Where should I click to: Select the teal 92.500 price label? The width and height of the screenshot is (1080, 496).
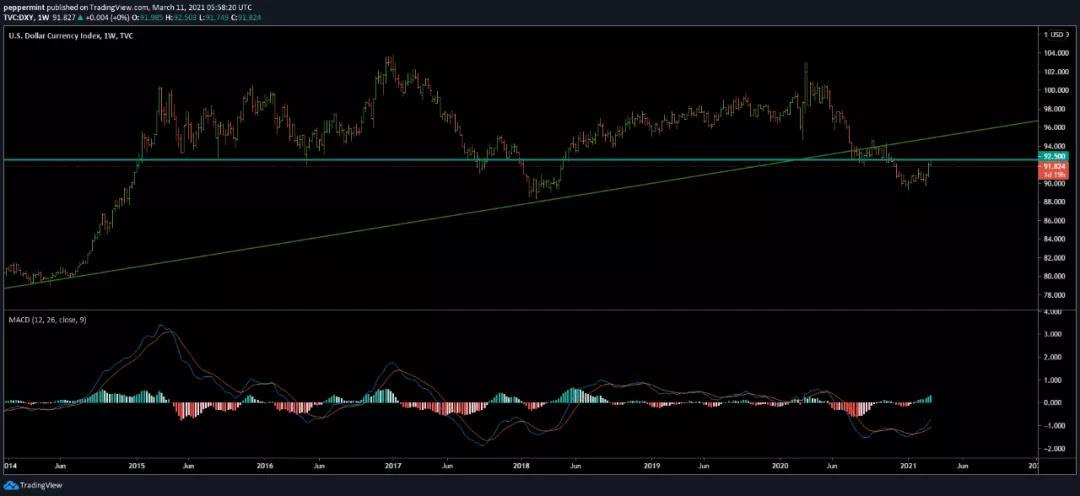click(1054, 157)
